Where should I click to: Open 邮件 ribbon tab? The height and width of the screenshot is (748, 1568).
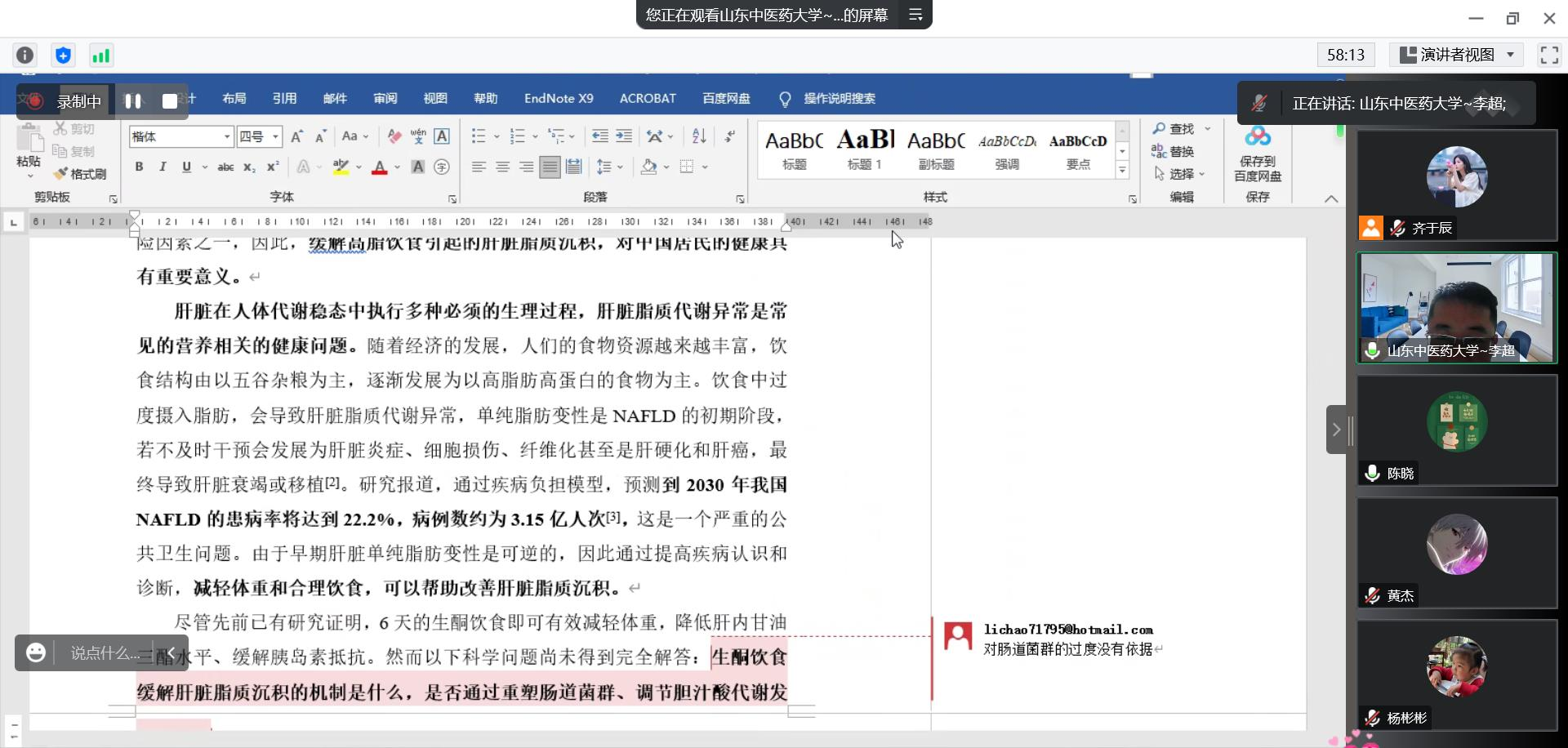335,99
